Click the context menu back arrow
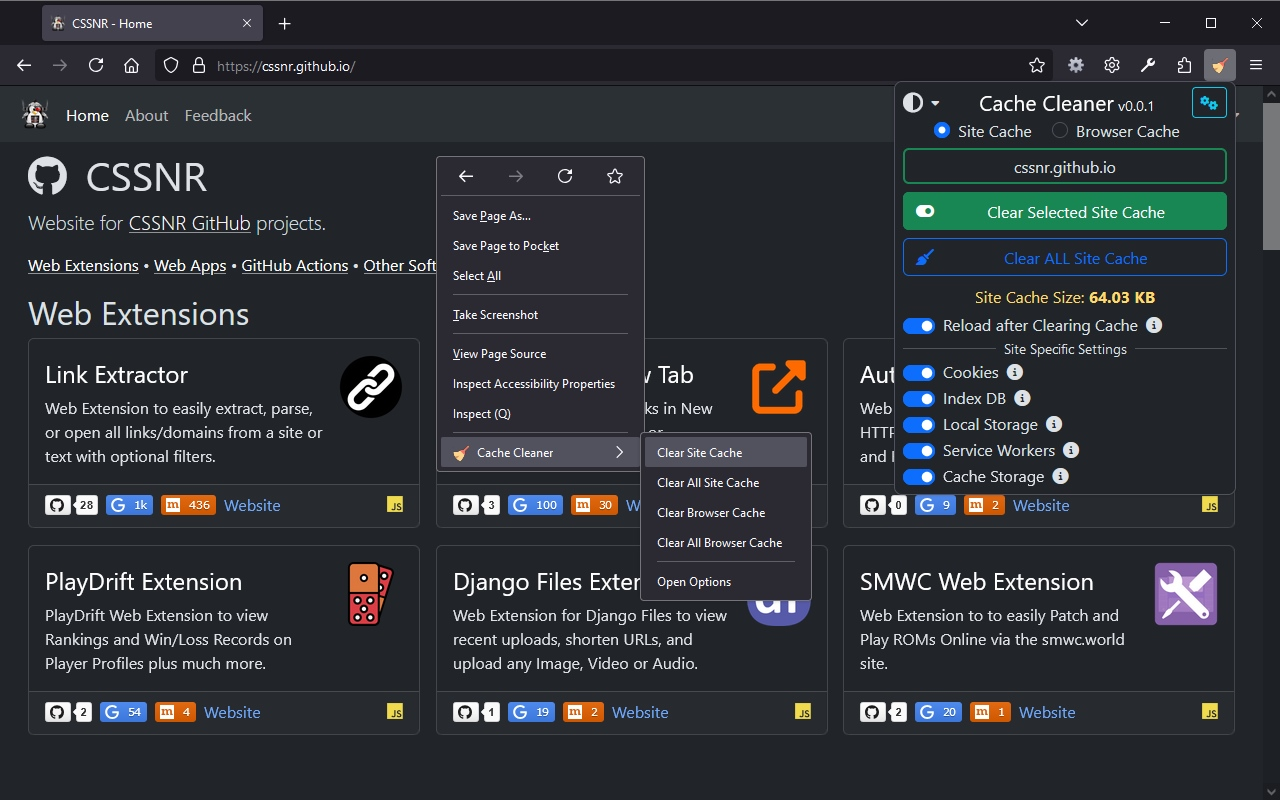The width and height of the screenshot is (1280, 800). [x=466, y=176]
